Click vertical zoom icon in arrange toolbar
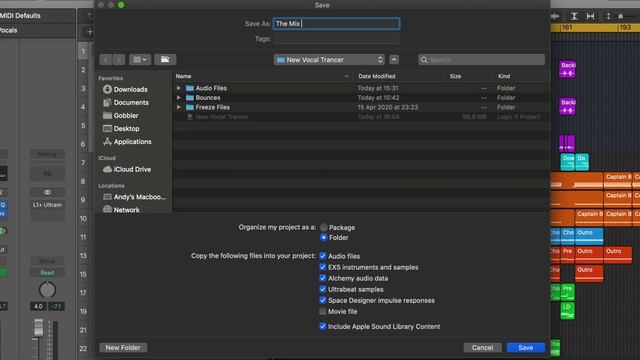The image size is (640, 360). 574,16
